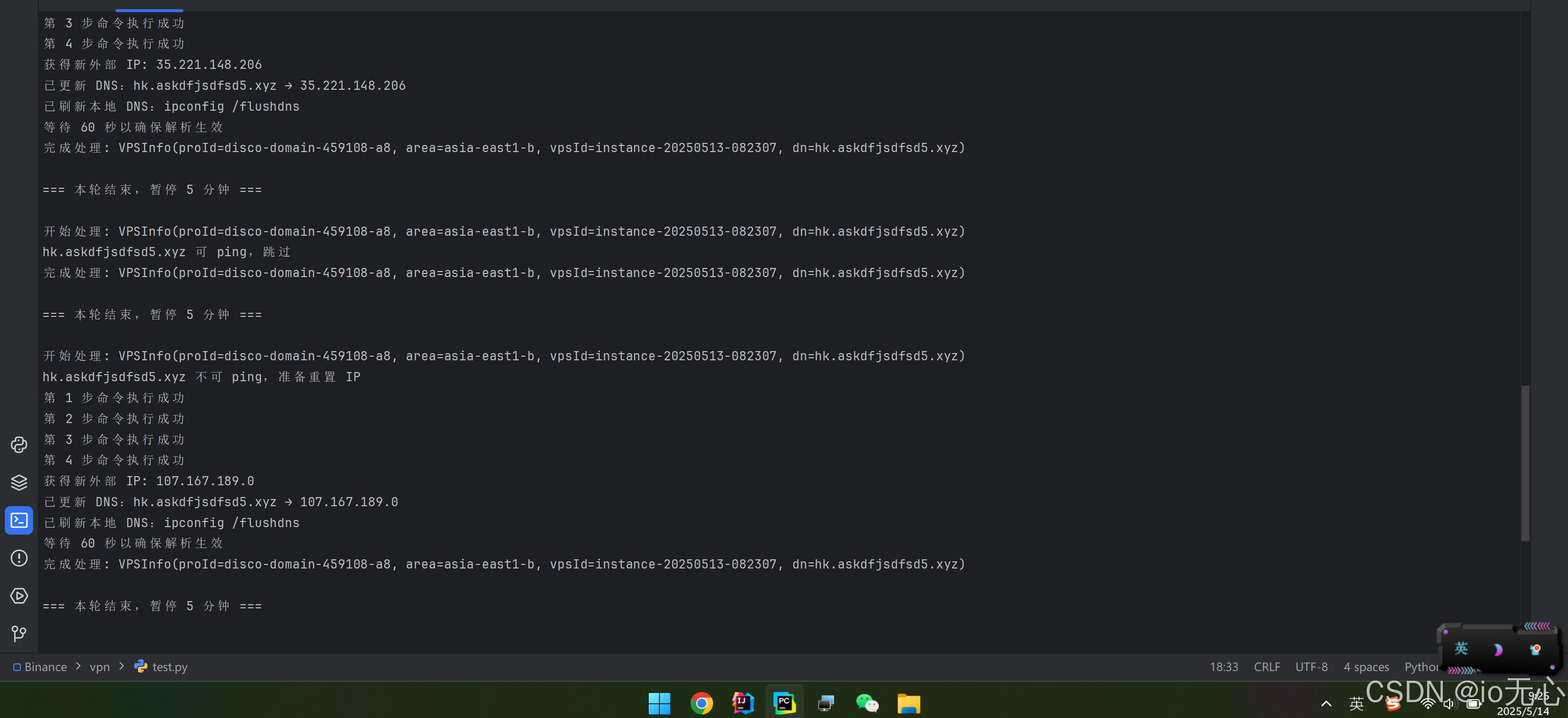Screen dimensions: 1568x718
Task: Toggle the Terminal tool window
Action: click(x=19, y=520)
